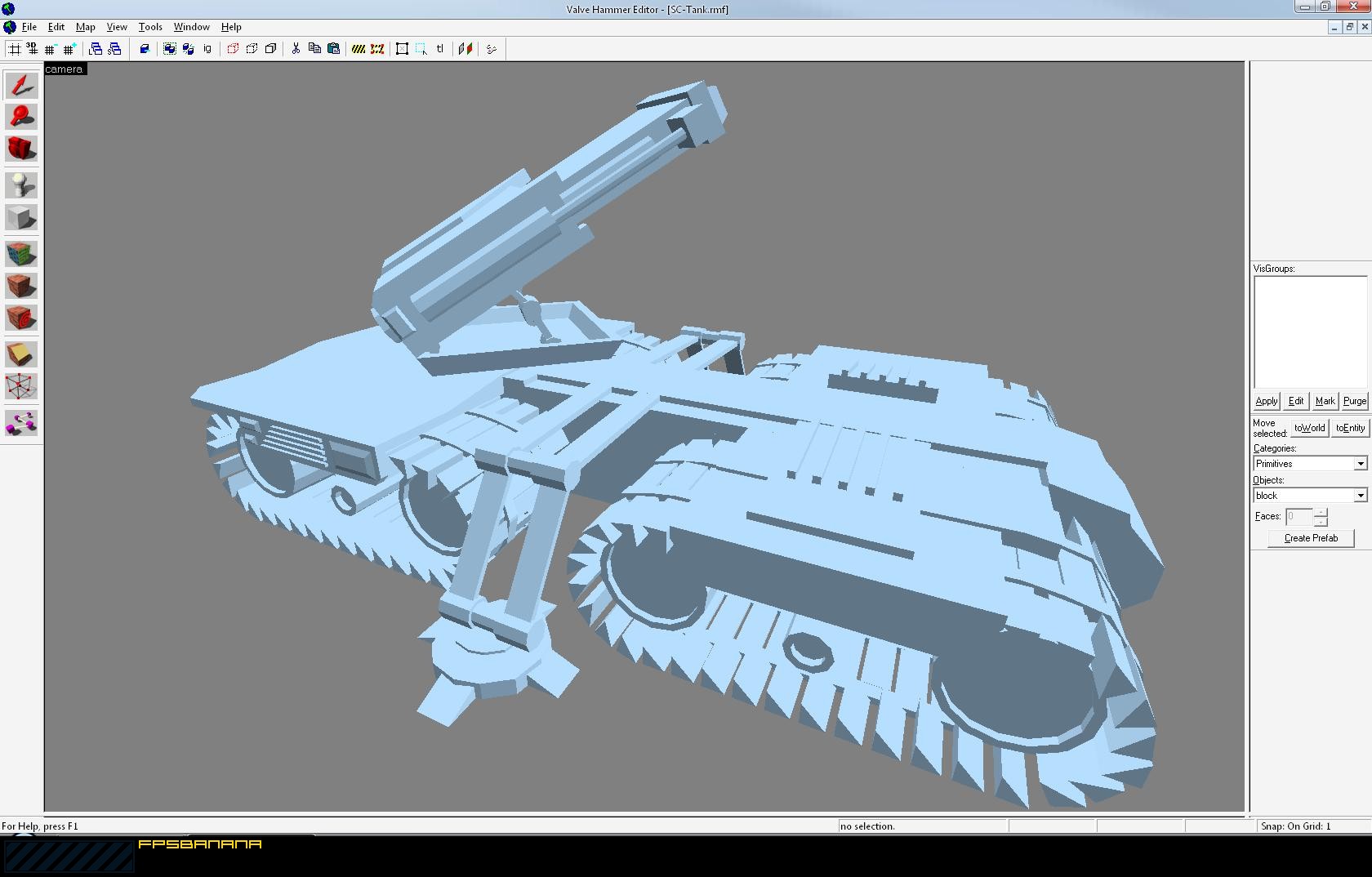1372x877 pixels.
Task: Open the Map menu
Action: (x=85, y=27)
